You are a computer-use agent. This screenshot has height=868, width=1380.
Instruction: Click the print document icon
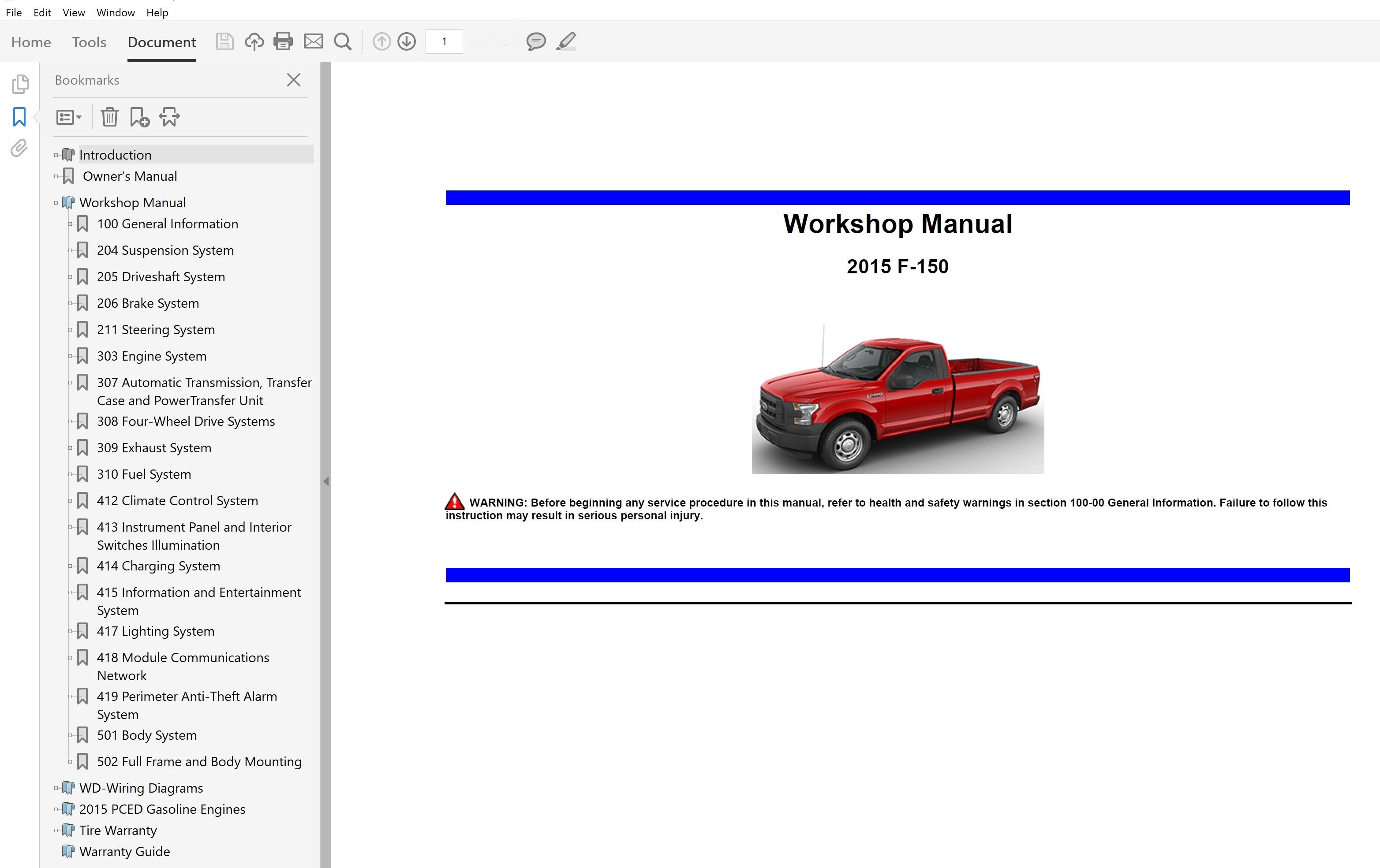coord(284,42)
